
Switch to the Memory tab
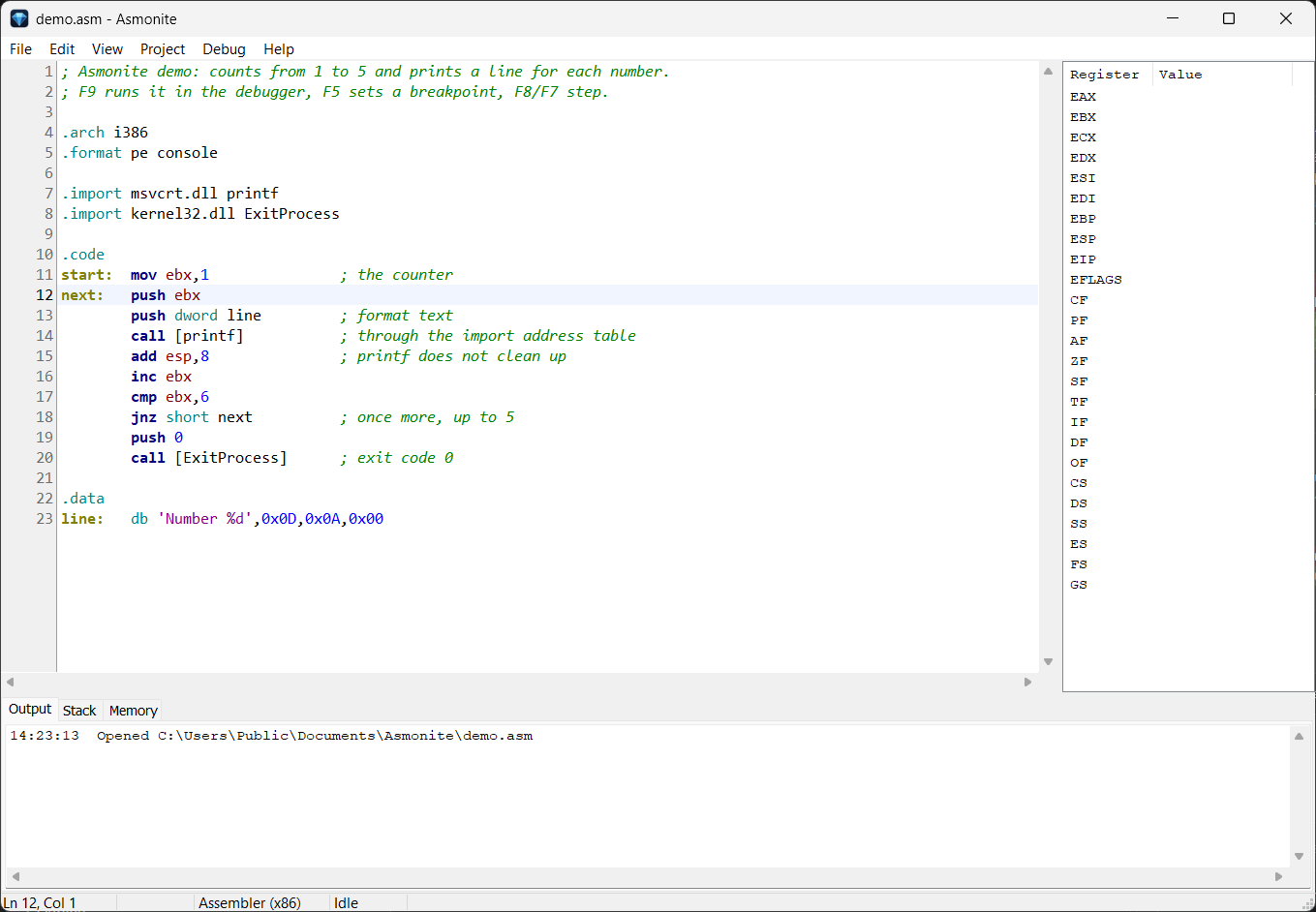134,711
